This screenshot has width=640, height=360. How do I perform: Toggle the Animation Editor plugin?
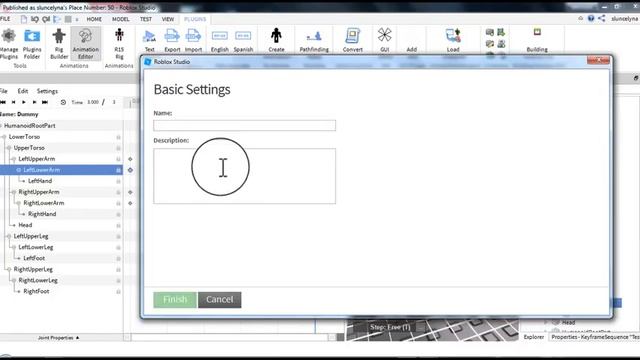click(85, 44)
